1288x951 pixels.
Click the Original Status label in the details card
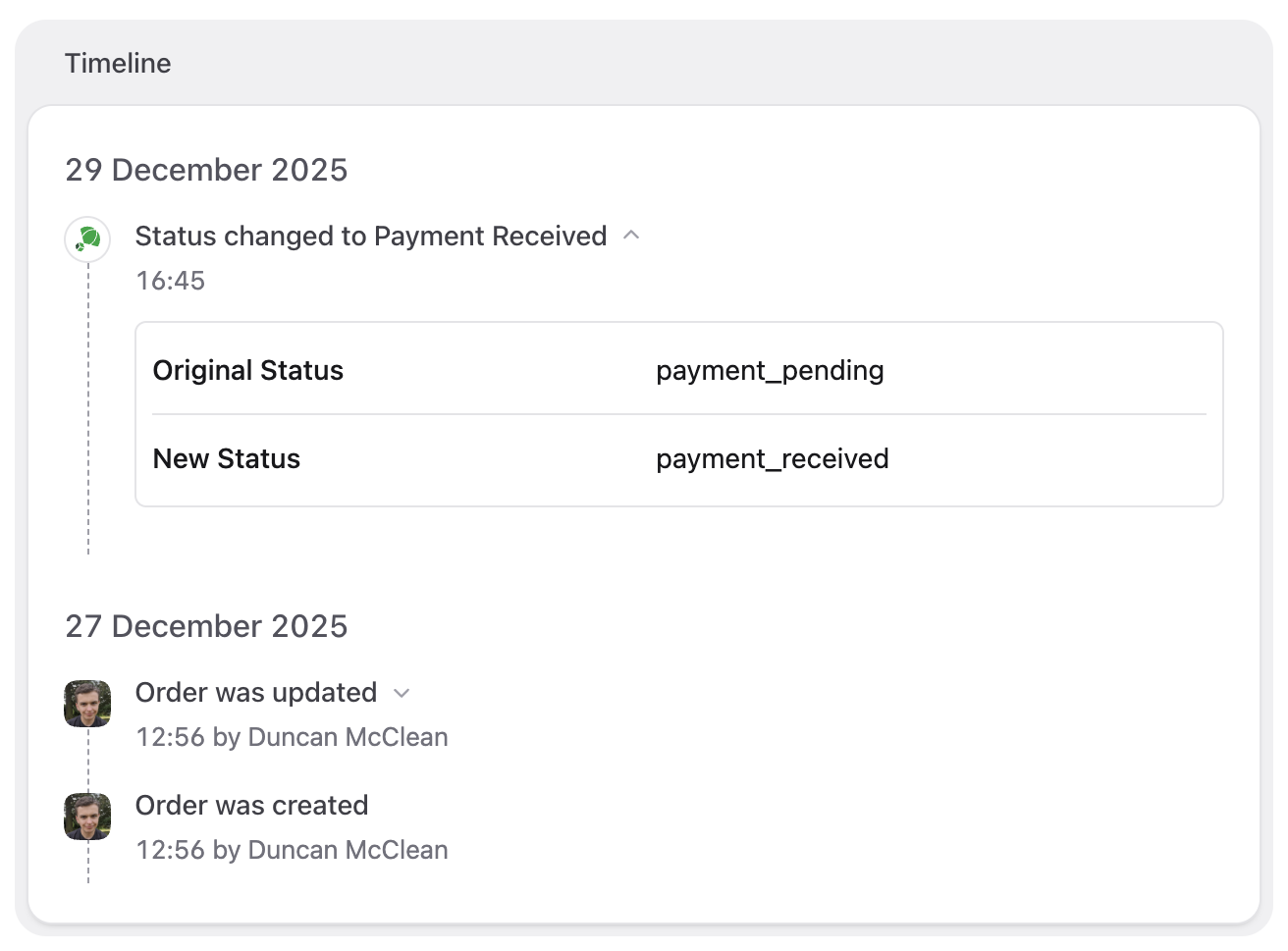tap(247, 370)
